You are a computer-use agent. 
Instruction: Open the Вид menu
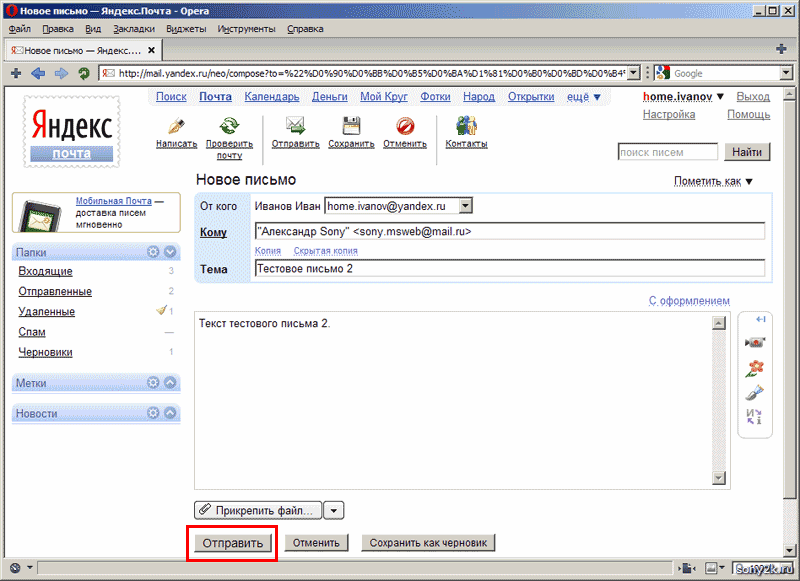tap(93, 29)
